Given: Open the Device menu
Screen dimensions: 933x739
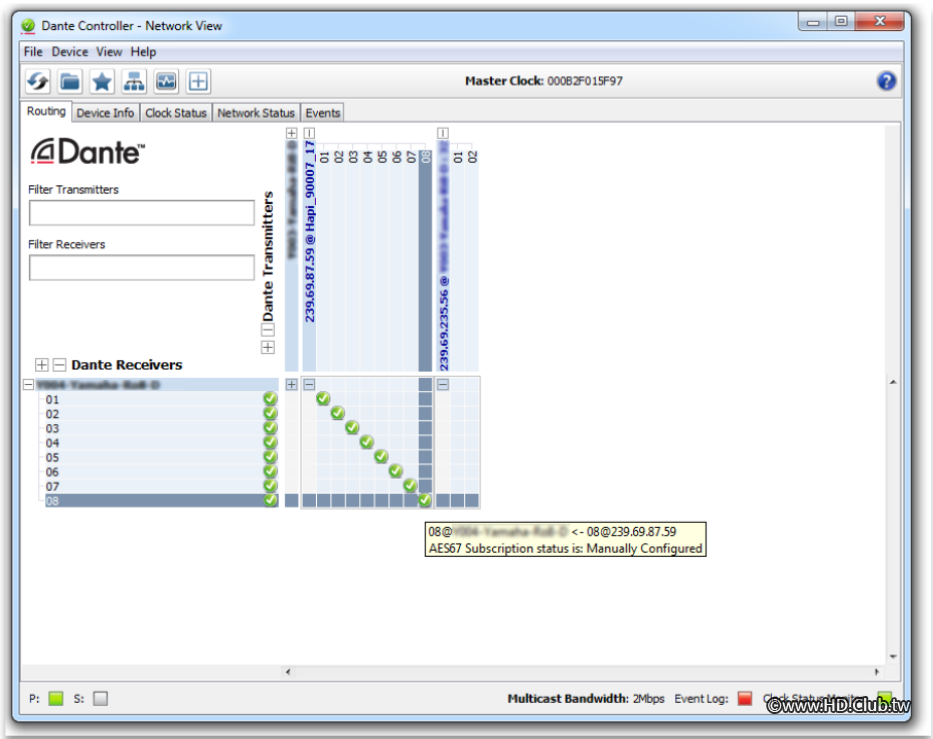Looking at the screenshot, I should (70, 52).
